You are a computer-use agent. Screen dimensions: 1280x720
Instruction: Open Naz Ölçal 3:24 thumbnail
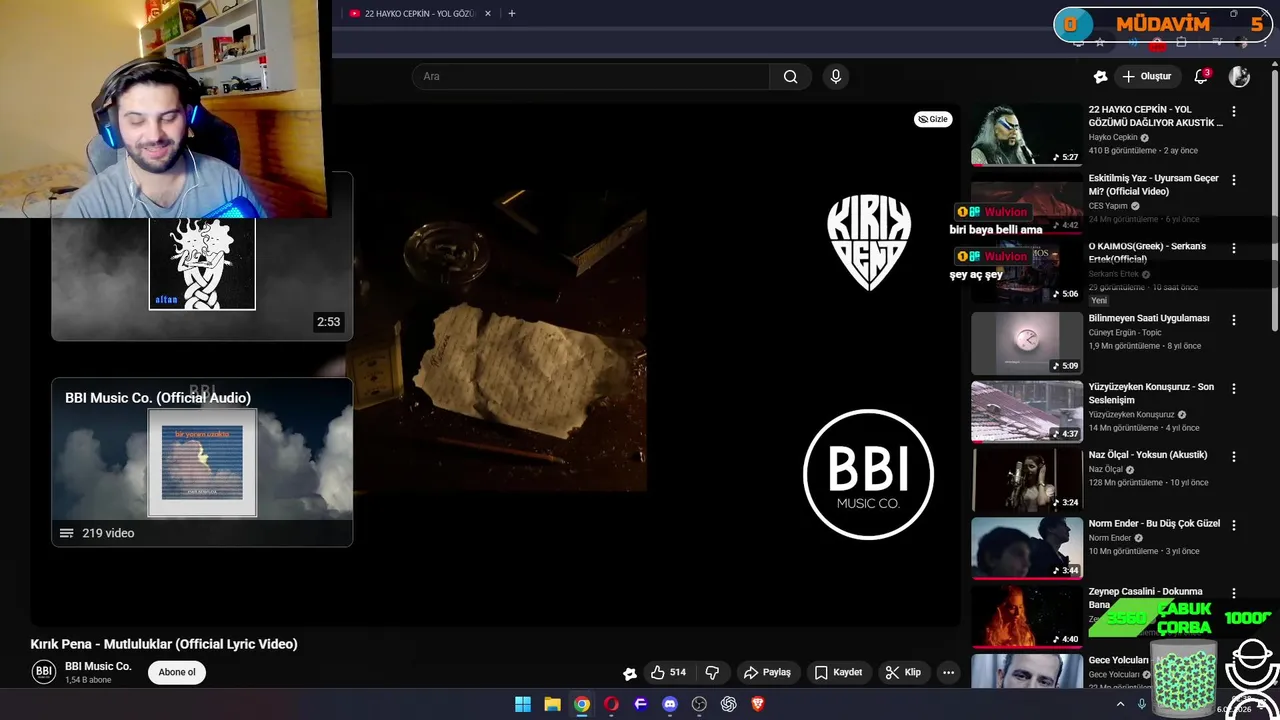pyautogui.click(x=1027, y=480)
